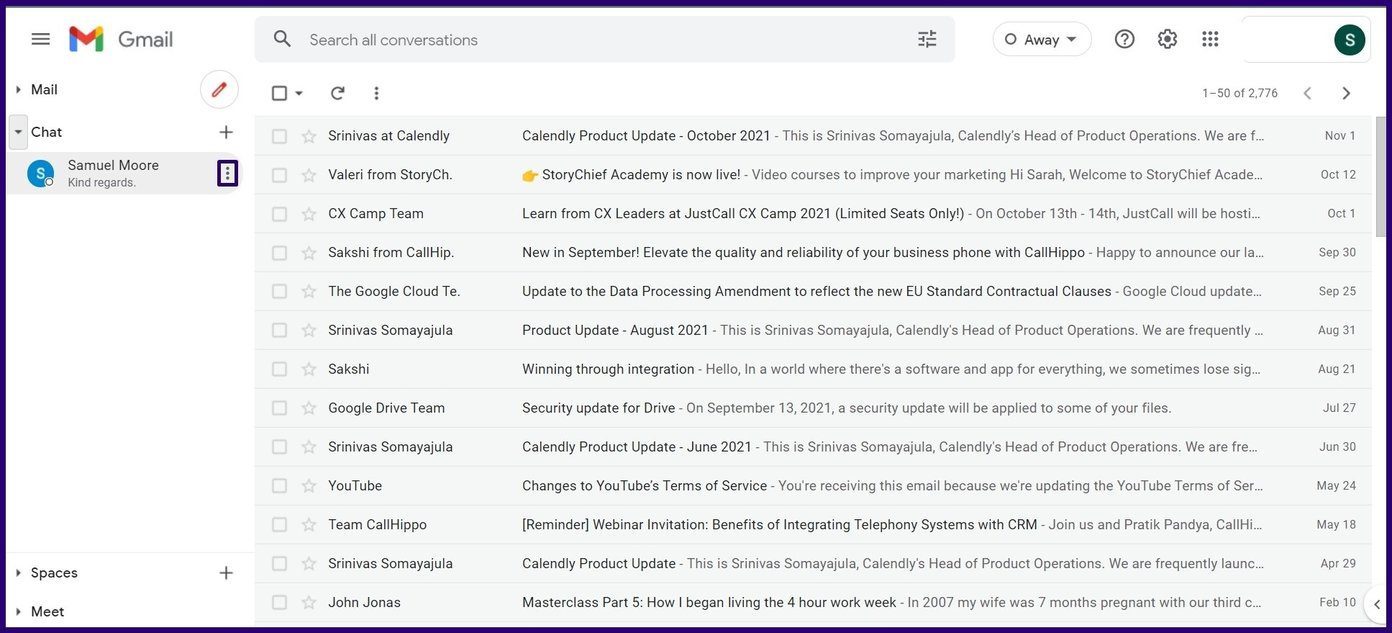Tick checkbox beside Google Drive Team email
This screenshot has width=1392, height=633.
279,408
